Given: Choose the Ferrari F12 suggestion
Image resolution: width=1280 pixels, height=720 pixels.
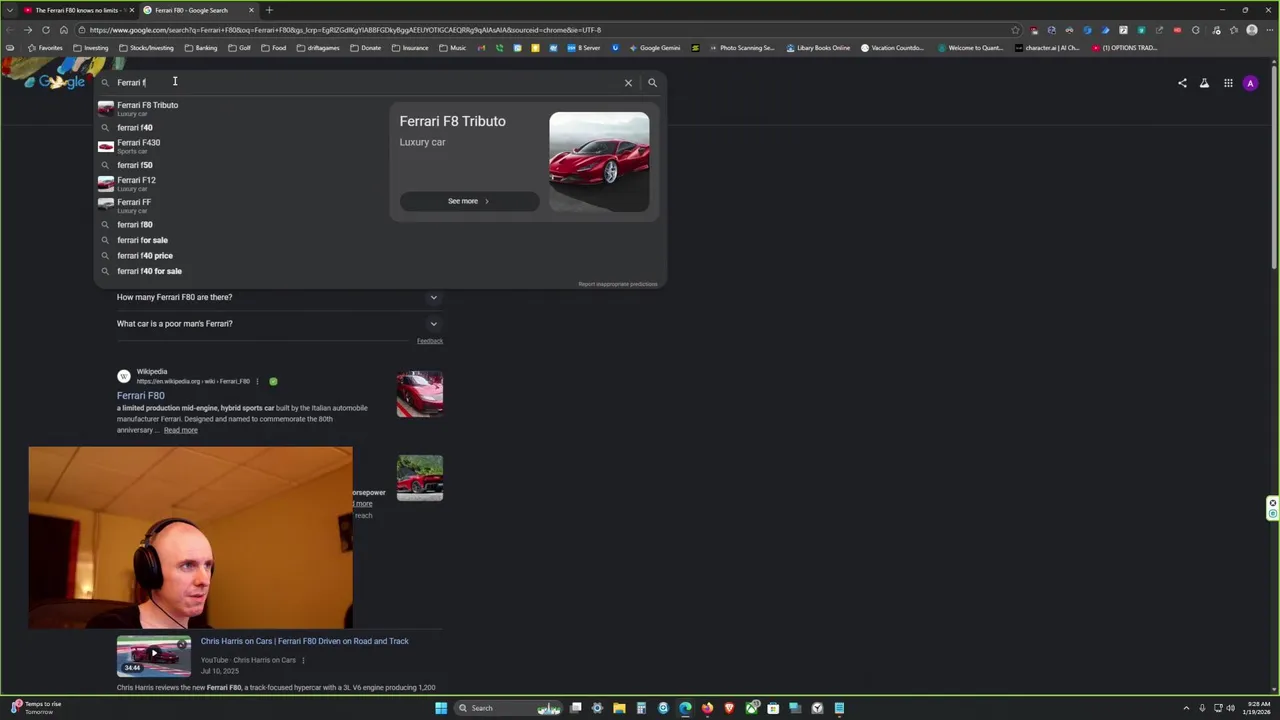Looking at the screenshot, I should pyautogui.click(x=240, y=183).
